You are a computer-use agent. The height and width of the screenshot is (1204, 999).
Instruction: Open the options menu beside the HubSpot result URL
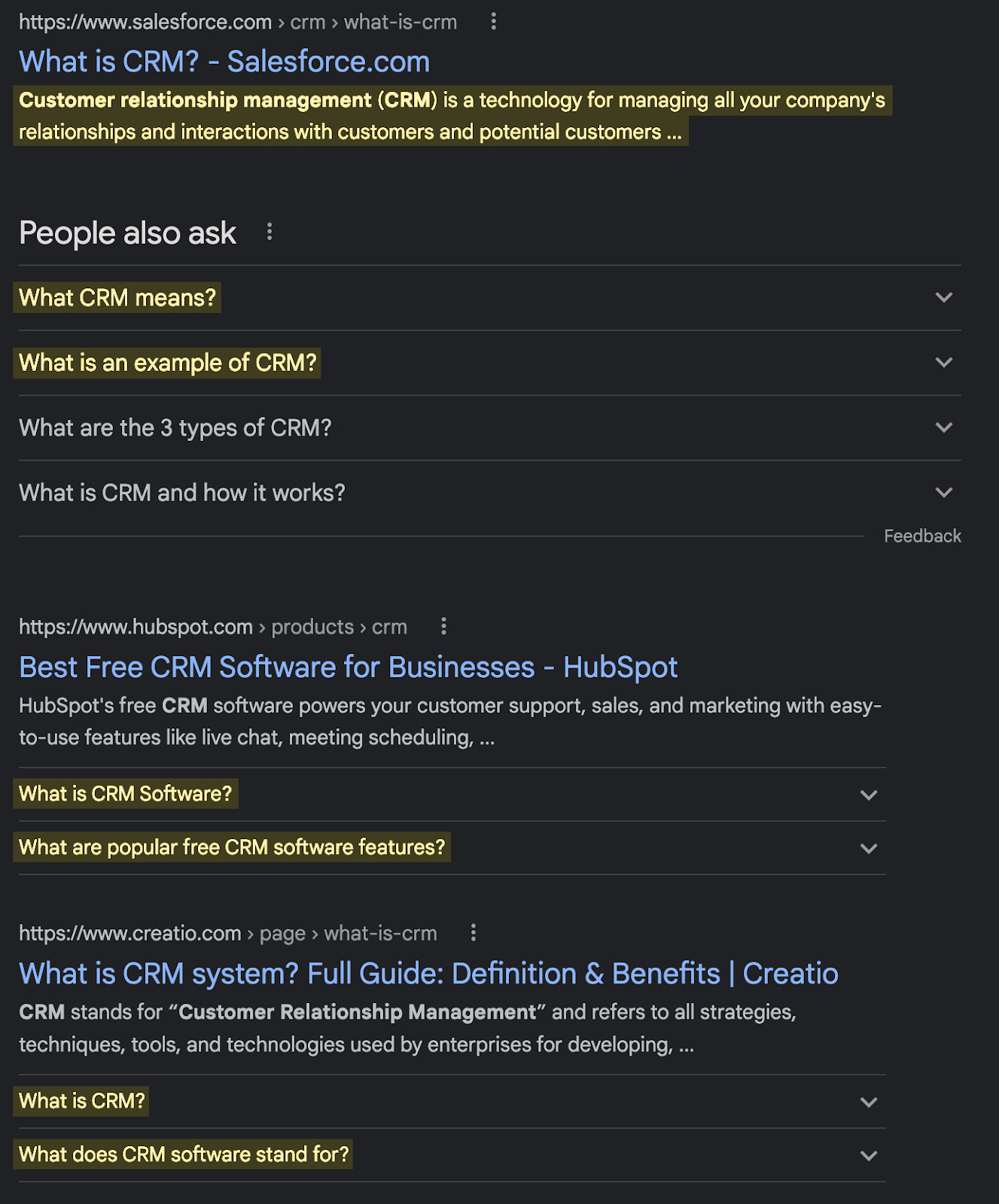[x=443, y=627]
